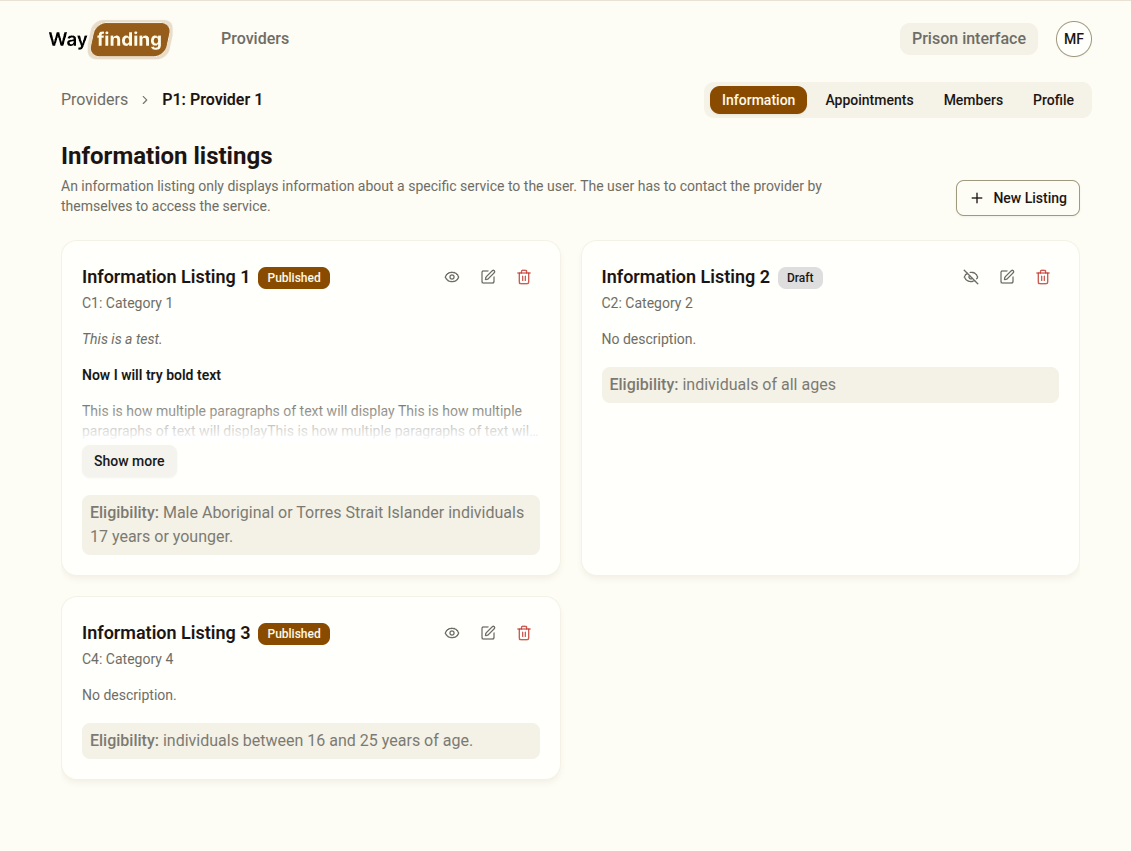Go to Providers breadcrumb link
This screenshot has height=851, width=1131.
pyautogui.click(x=95, y=100)
